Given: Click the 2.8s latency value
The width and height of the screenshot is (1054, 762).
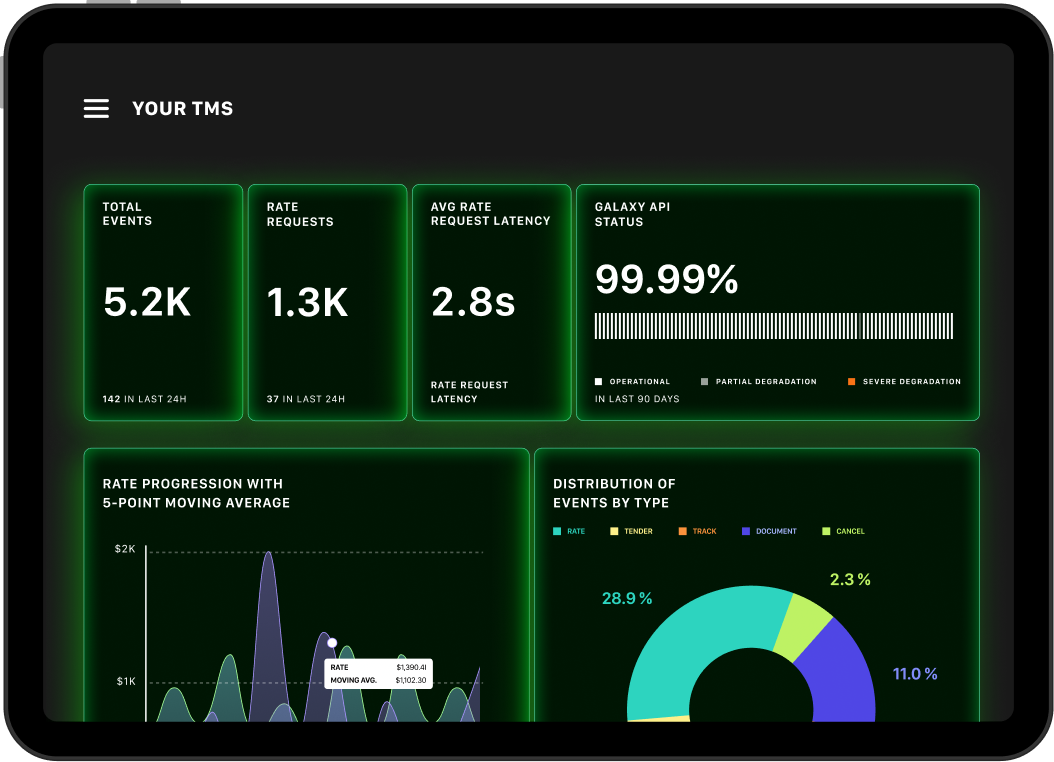Looking at the screenshot, I should pyautogui.click(x=473, y=301).
